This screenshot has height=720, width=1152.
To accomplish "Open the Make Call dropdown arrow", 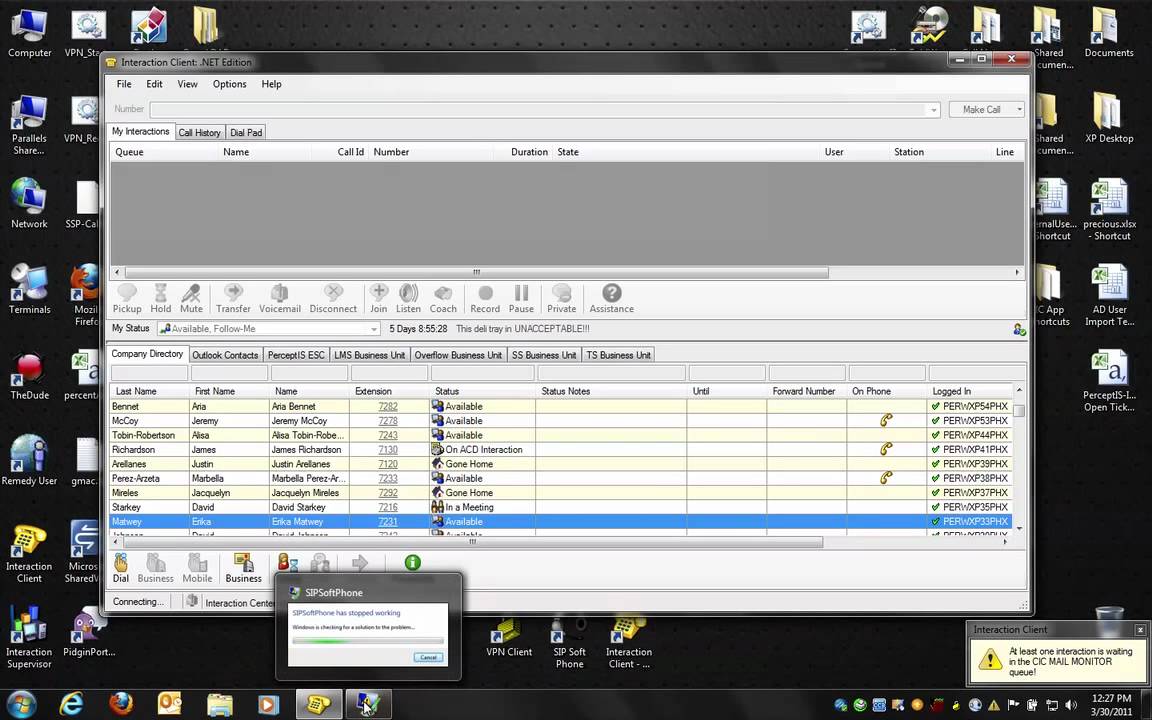I will click(1019, 109).
